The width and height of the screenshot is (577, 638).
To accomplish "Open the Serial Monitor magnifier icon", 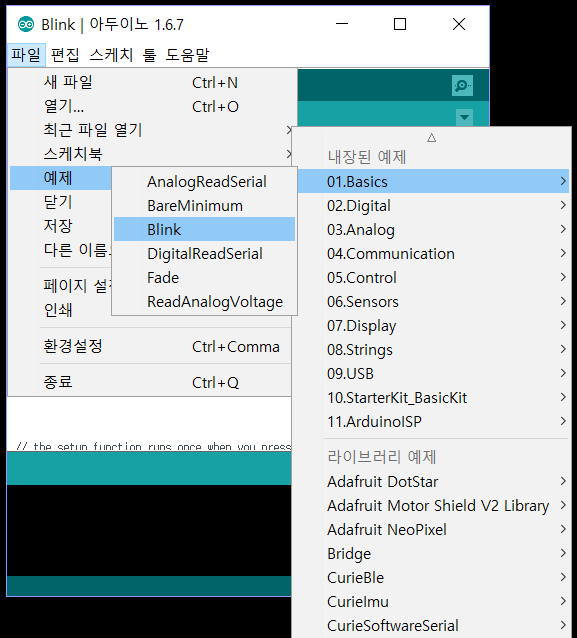I will point(462,85).
